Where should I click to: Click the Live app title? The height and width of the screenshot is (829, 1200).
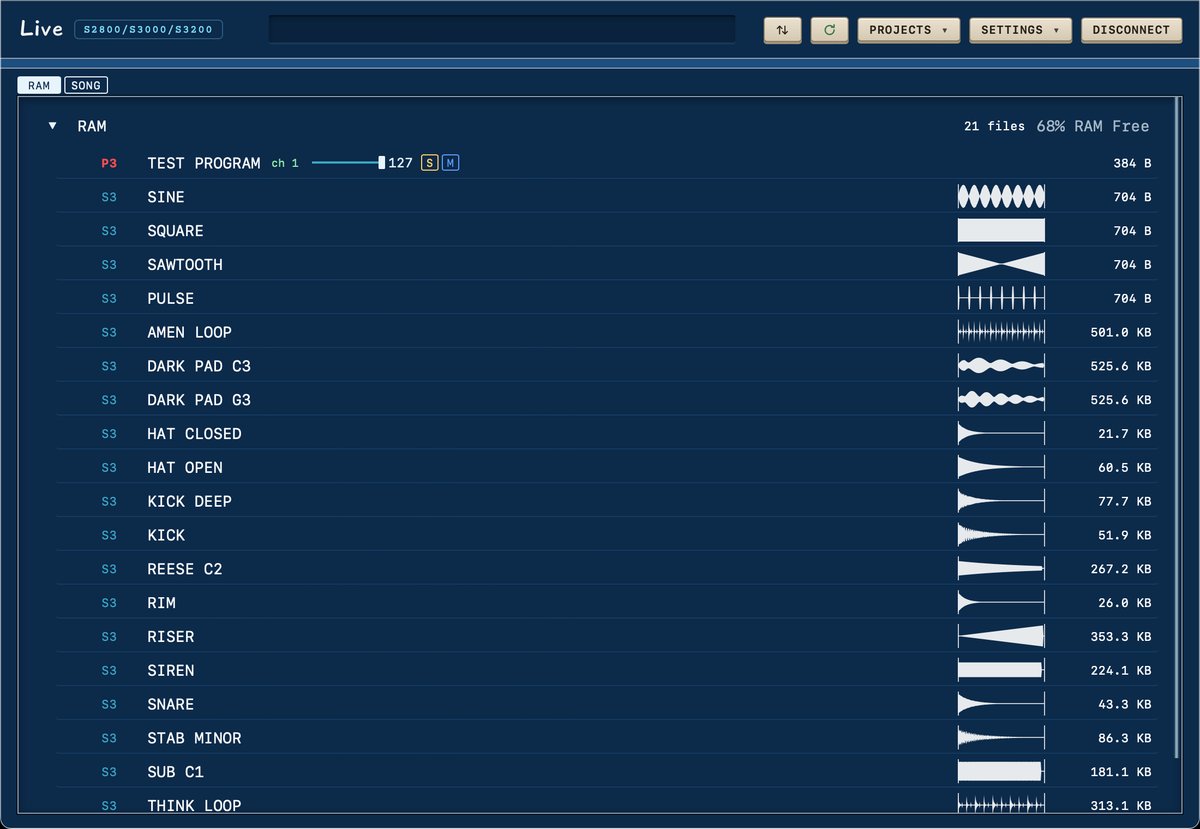(x=41, y=29)
